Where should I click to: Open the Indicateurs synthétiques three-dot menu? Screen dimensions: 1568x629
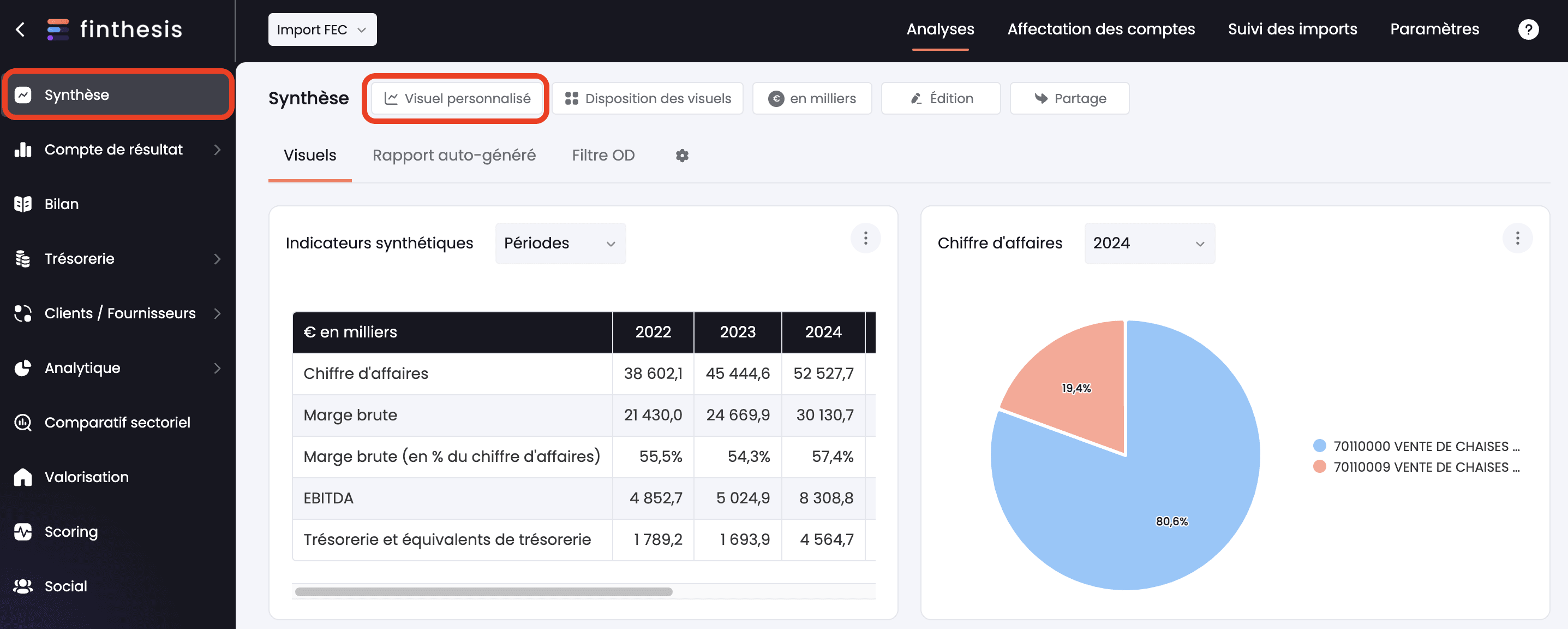click(865, 238)
